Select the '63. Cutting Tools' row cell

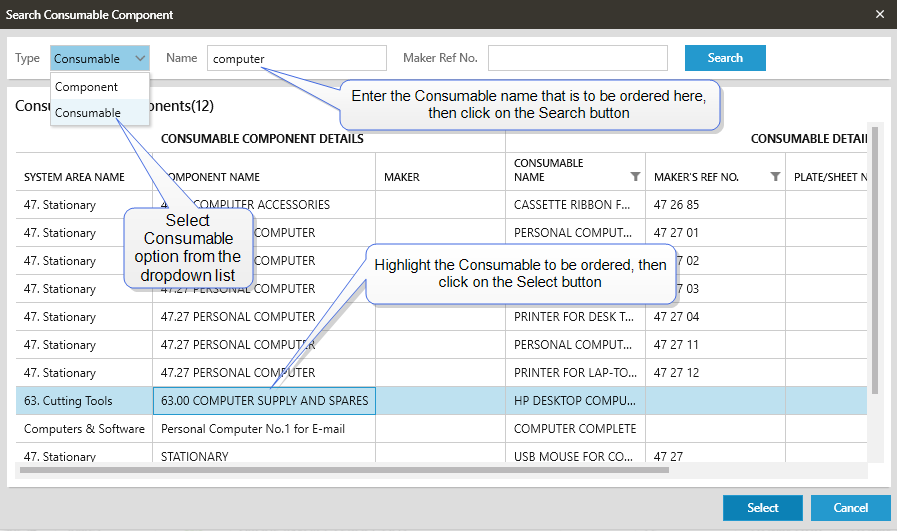pos(84,401)
